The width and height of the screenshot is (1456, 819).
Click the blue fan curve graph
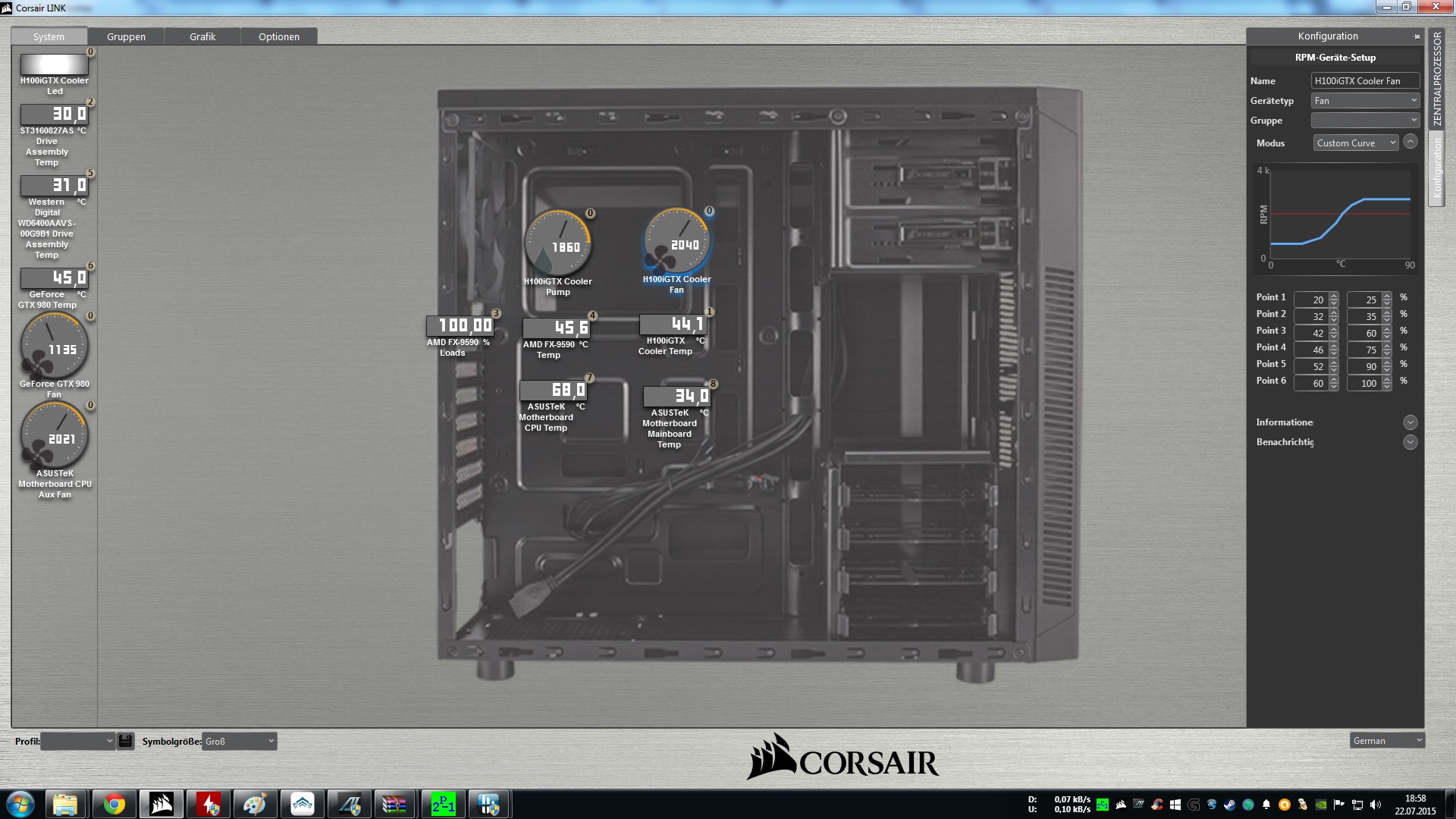[x=1340, y=216]
